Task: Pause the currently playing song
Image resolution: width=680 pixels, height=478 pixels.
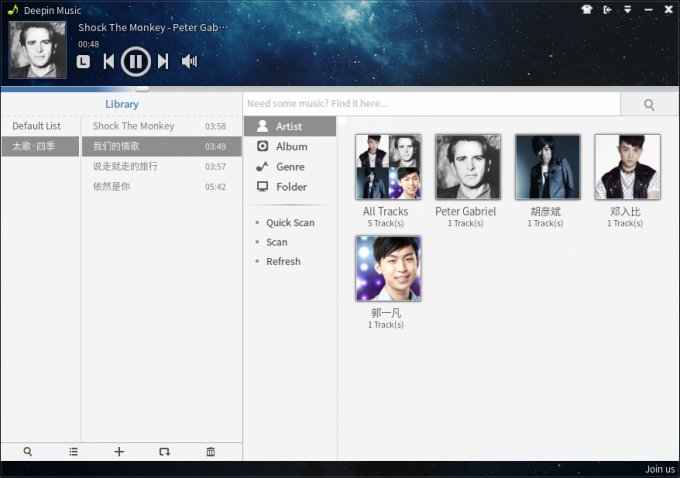Action: pyautogui.click(x=136, y=62)
